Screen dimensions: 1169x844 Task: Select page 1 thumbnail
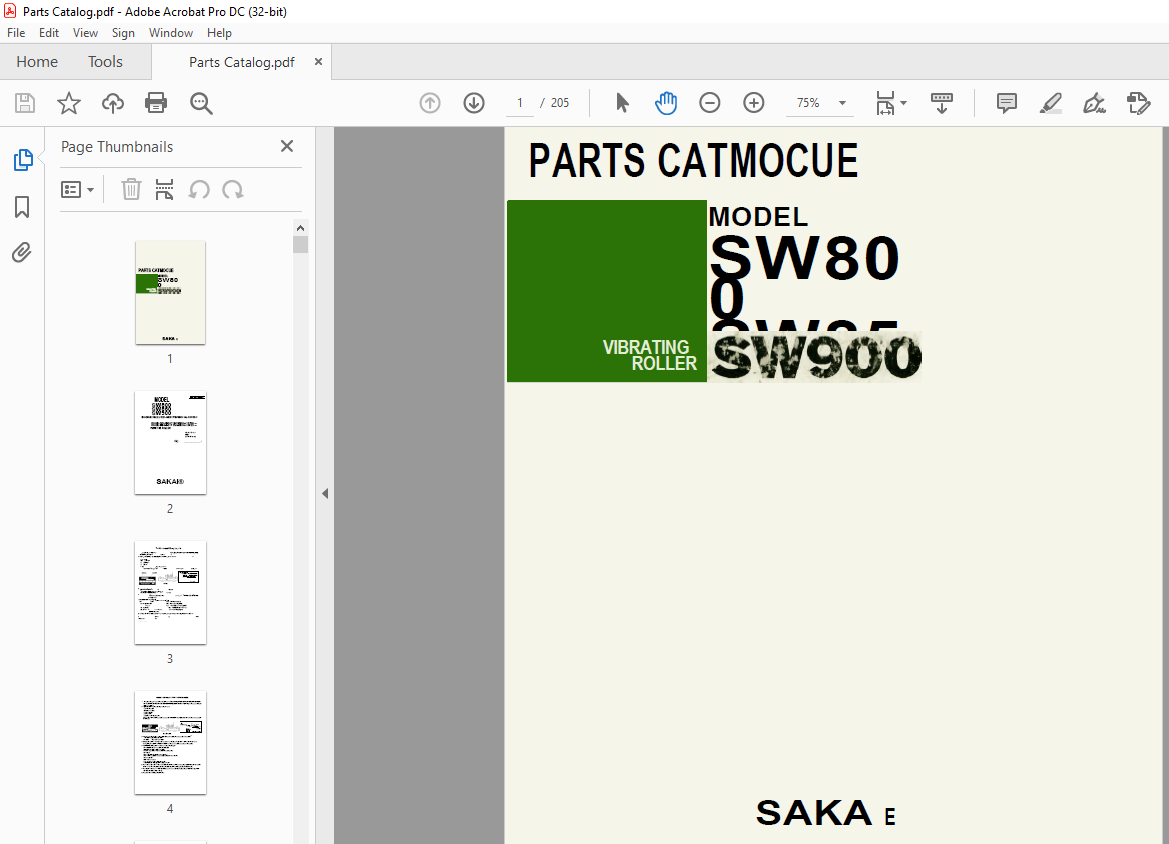pos(170,292)
